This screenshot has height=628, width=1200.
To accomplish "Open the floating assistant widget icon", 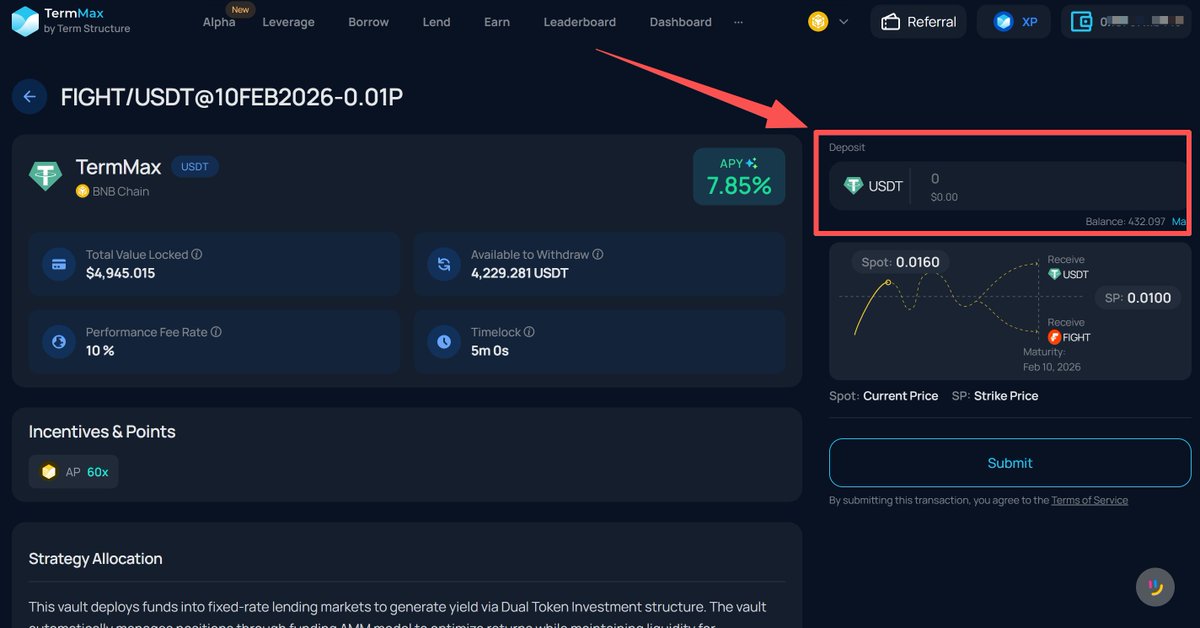I will [x=1155, y=588].
